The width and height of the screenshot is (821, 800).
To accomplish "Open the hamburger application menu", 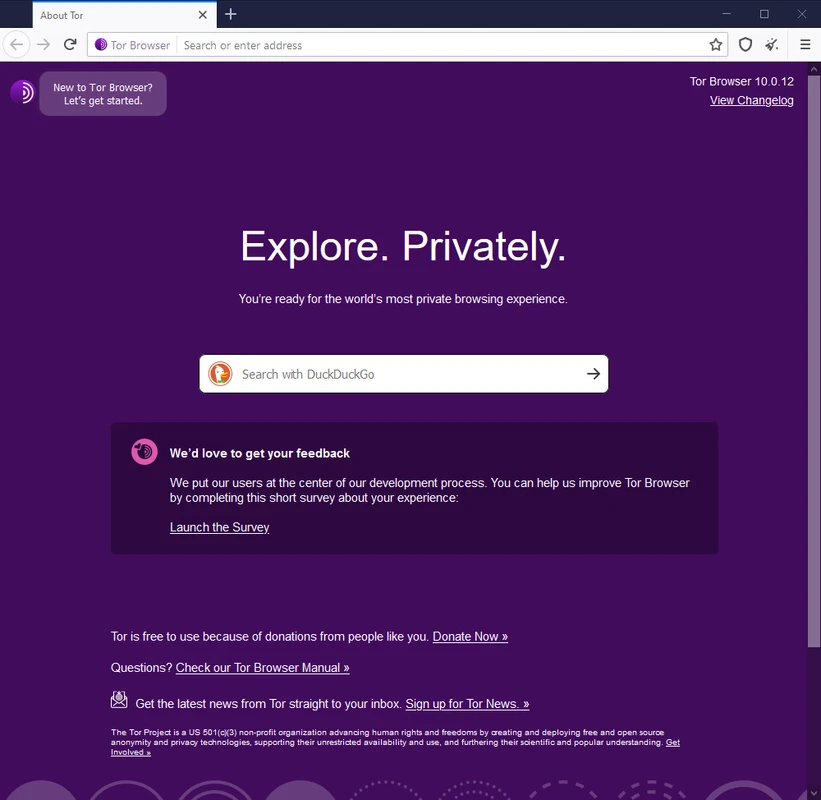I will tap(805, 45).
